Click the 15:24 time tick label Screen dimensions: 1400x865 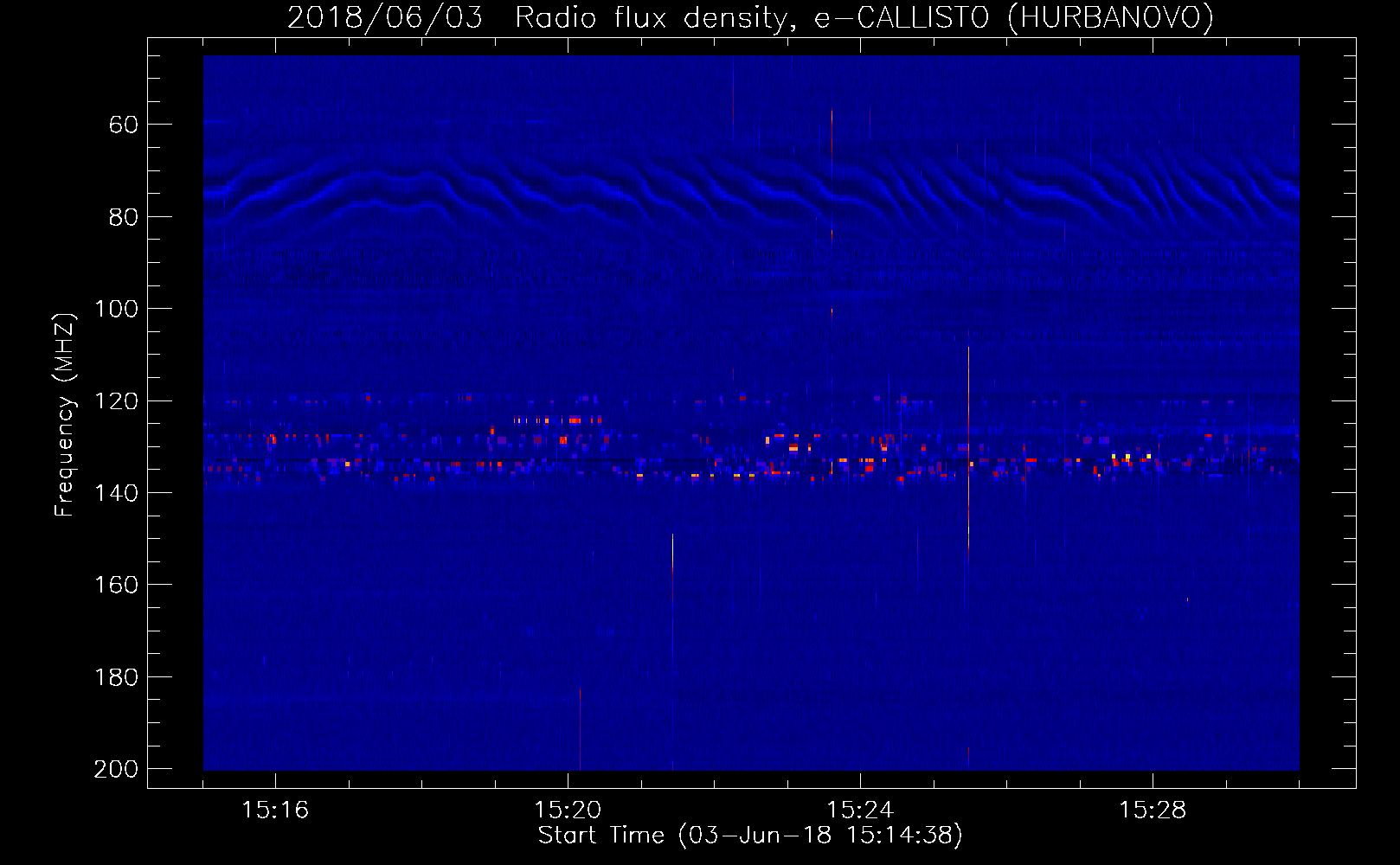(x=860, y=811)
